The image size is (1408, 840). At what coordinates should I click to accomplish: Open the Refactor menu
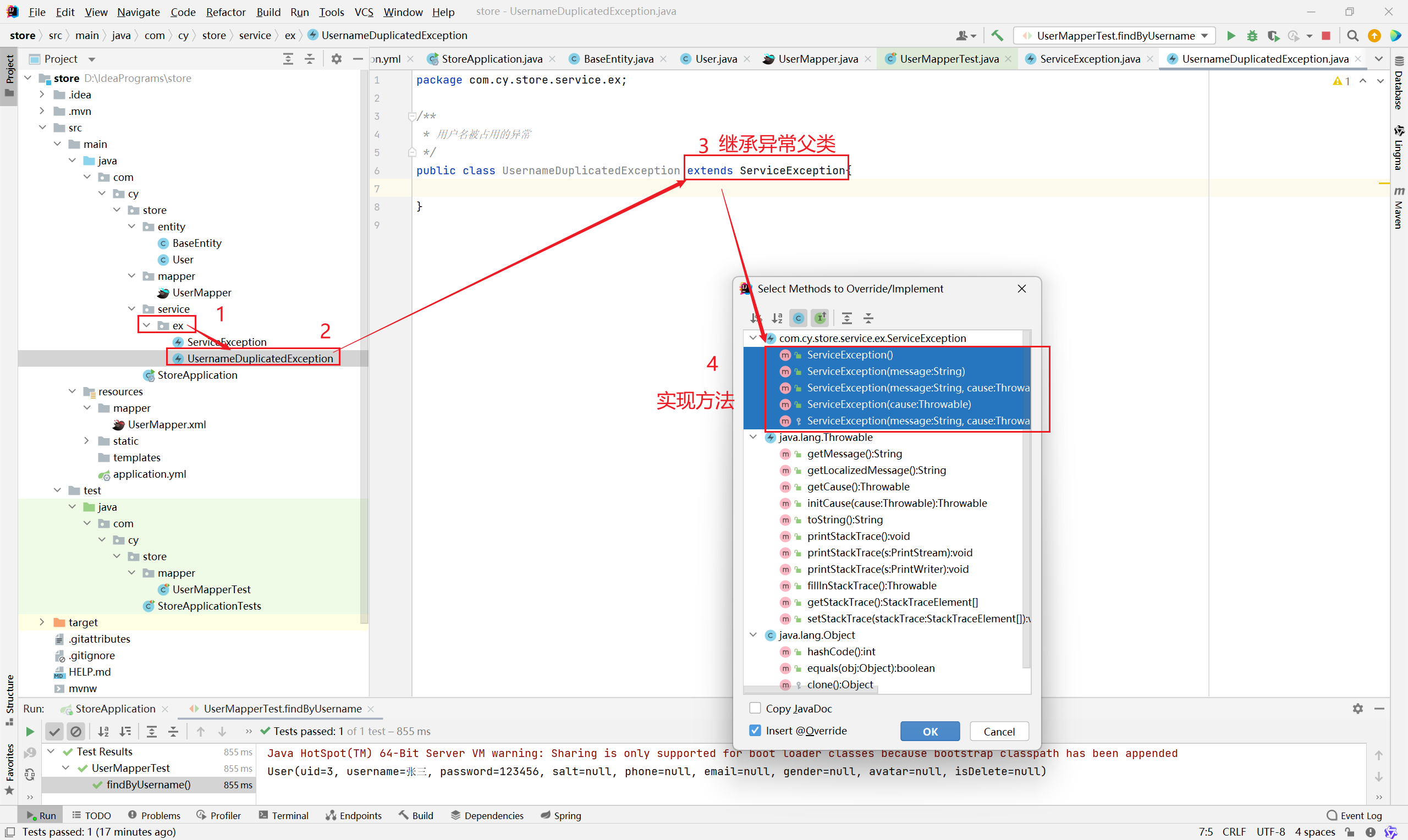(x=226, y=12)
